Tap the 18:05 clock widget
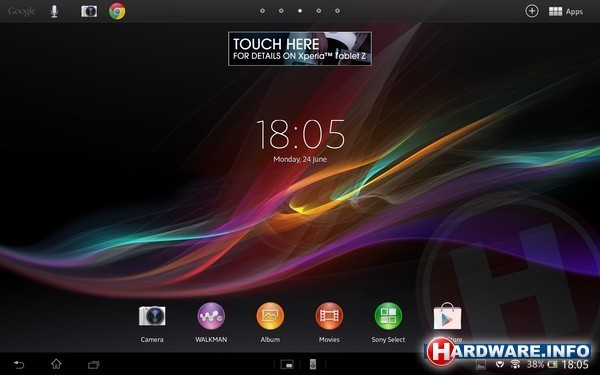The image size is (600, 375). [300, 134]
